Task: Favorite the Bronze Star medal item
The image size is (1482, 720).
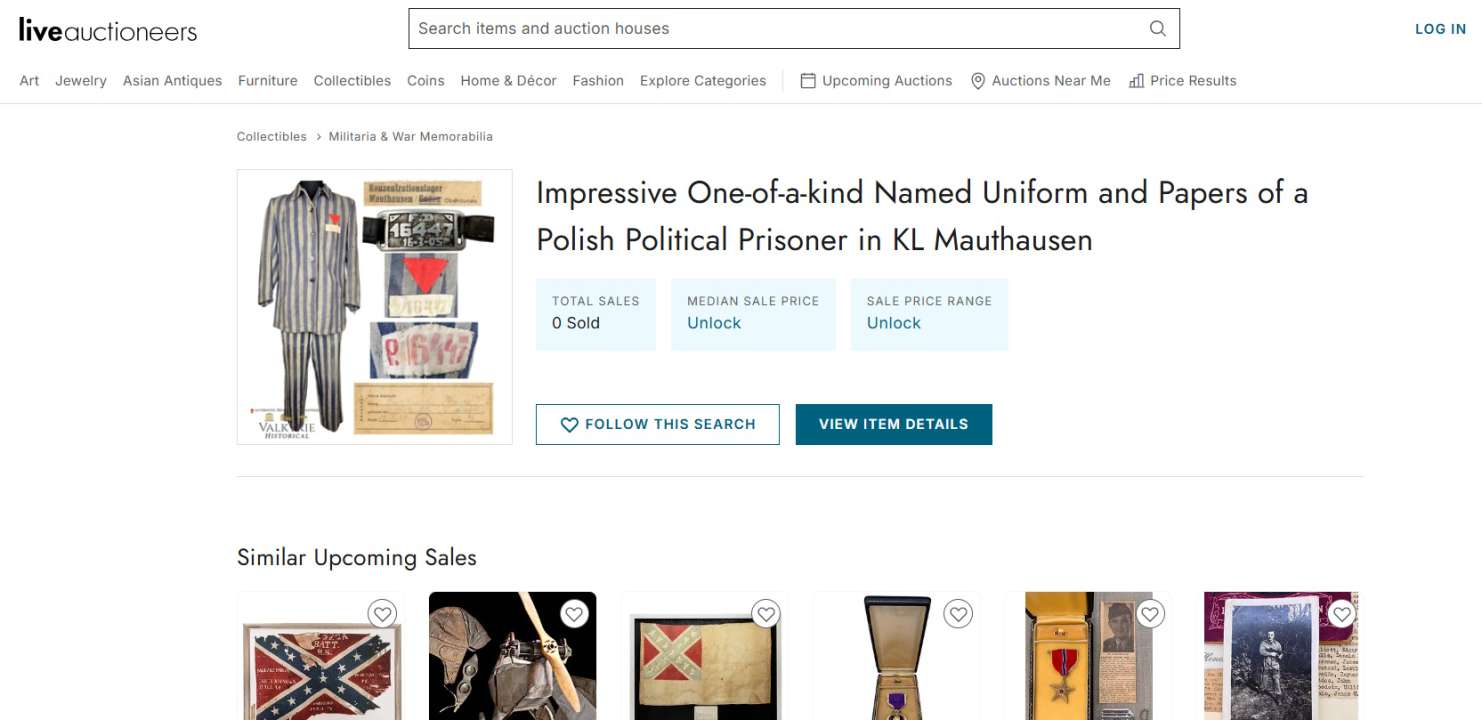Action: 1150,613
